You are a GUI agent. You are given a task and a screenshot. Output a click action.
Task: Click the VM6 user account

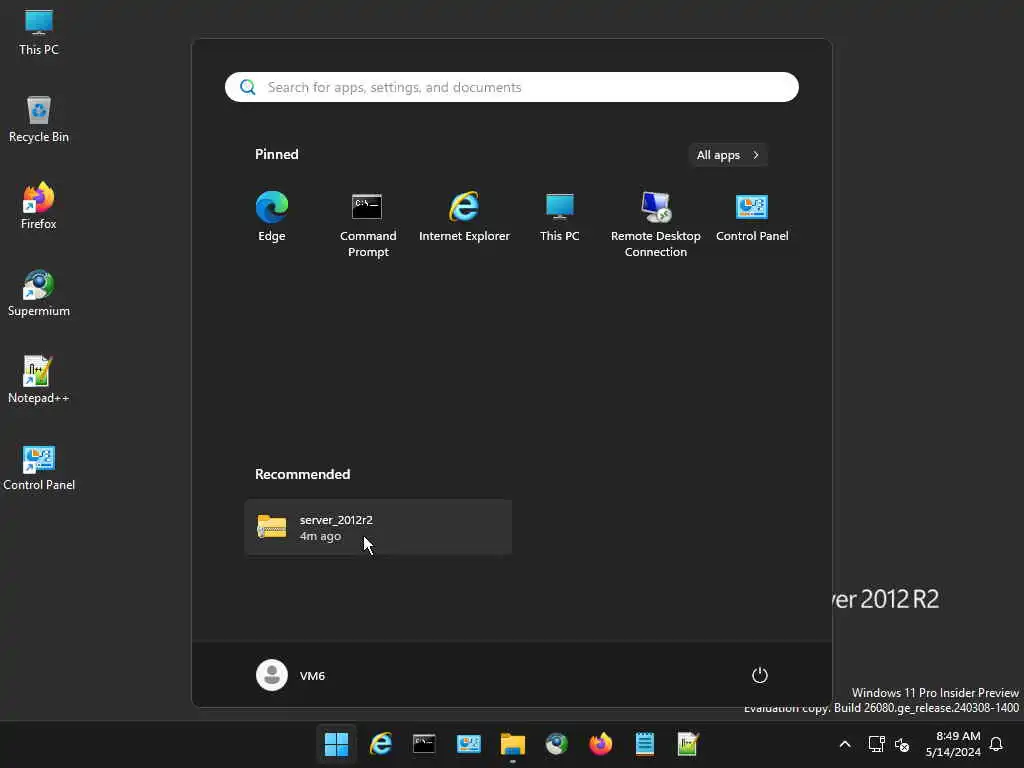pyautogui.click(x=291, y=675)
